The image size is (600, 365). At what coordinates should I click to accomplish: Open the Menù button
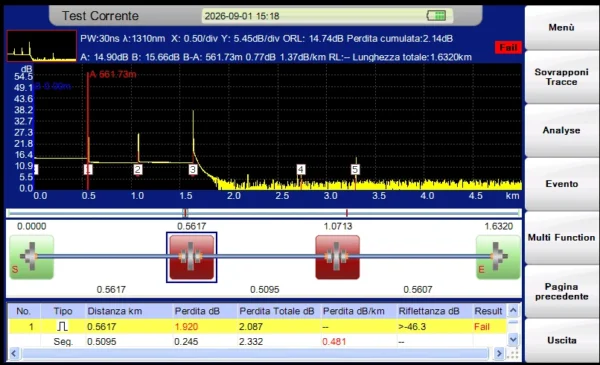pos(561,28)
